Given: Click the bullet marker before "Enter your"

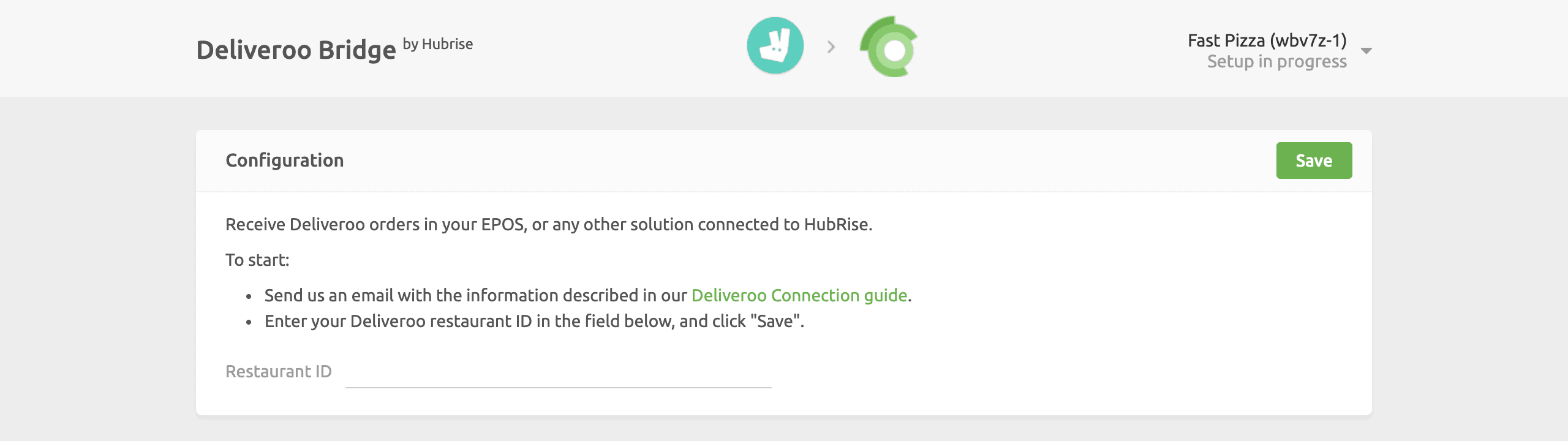Looking at the screenshot, I should click(x=249, y=322).
